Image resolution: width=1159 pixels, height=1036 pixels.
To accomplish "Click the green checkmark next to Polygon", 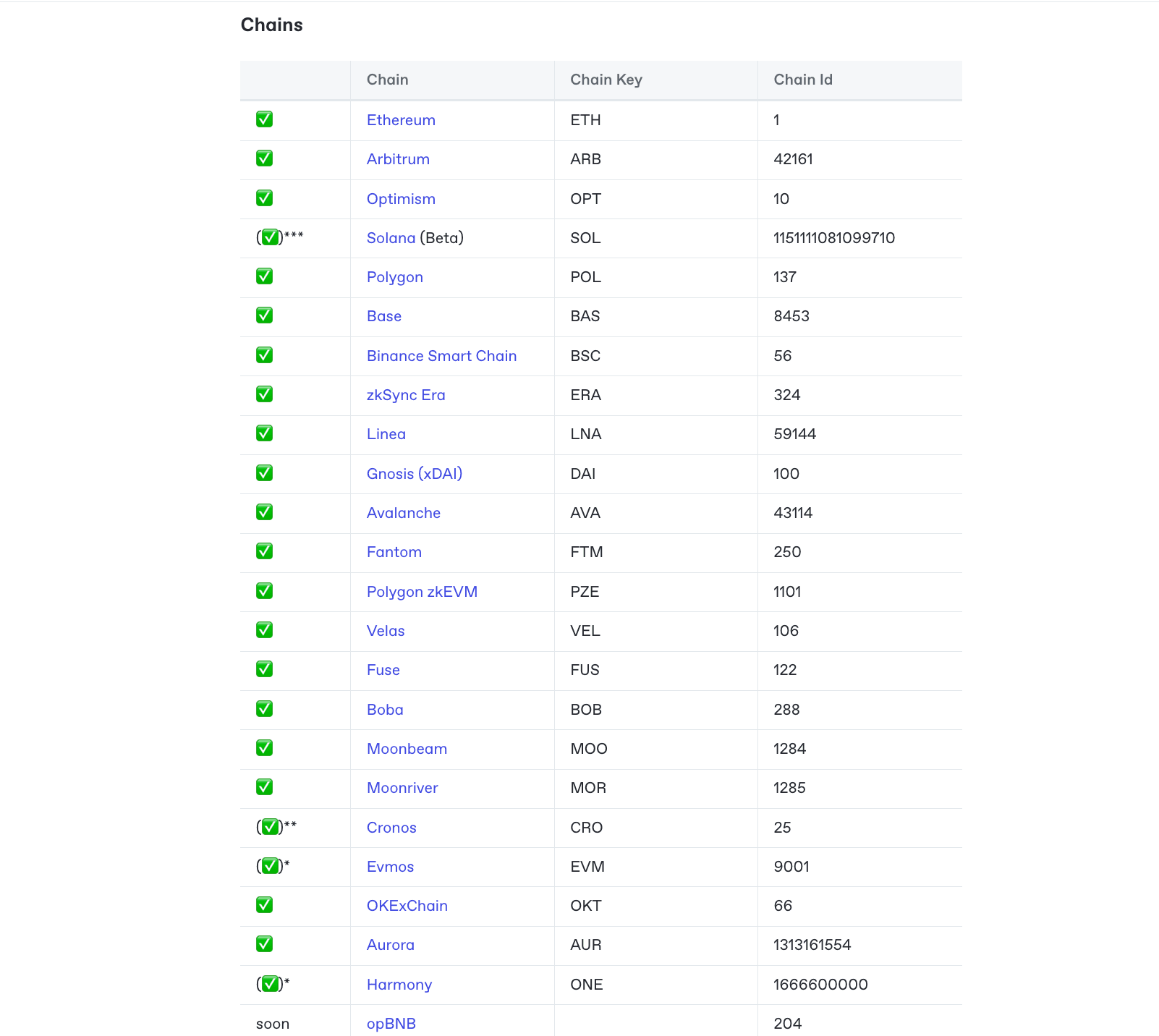I will tap(265, 276).
